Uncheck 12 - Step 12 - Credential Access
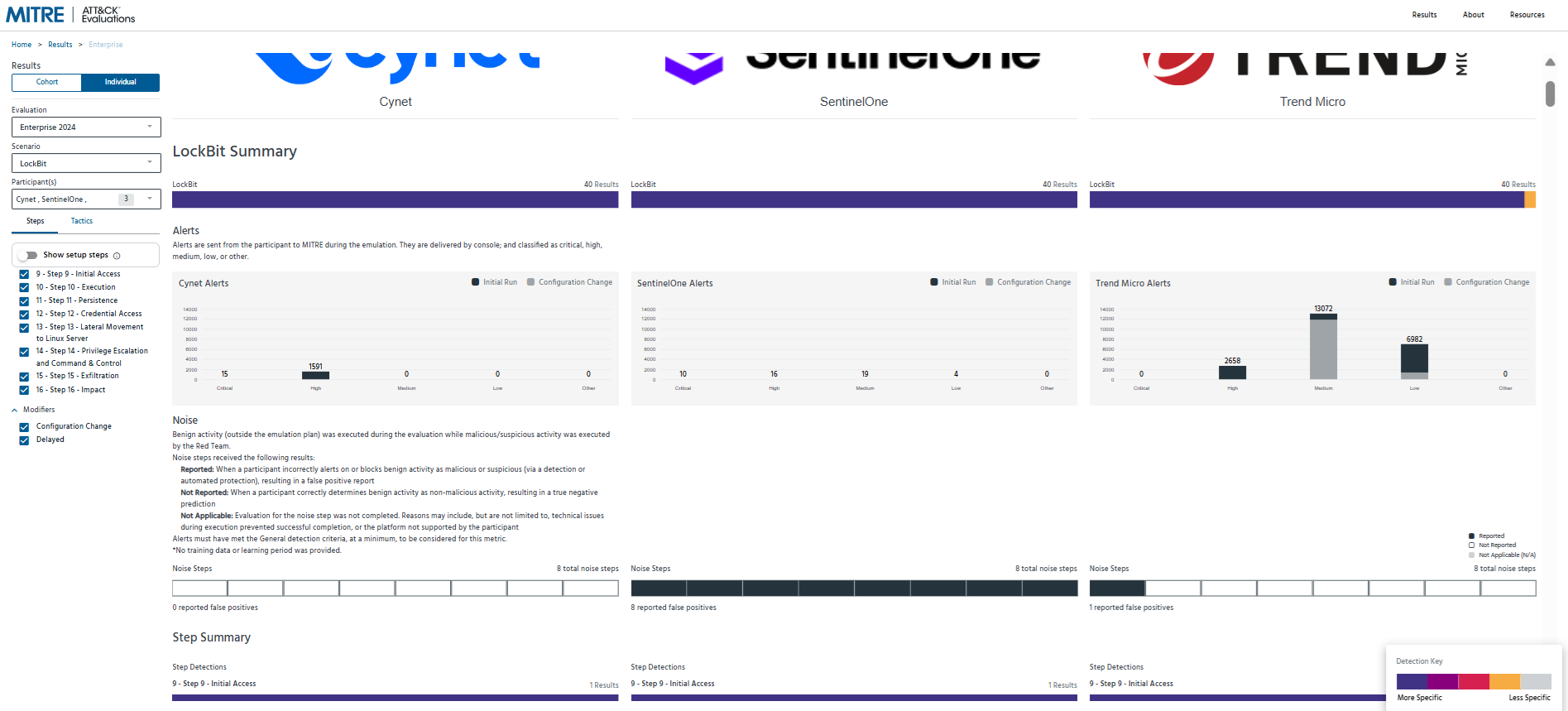This screenshot has height=711, width=1568. click(24, 314)
